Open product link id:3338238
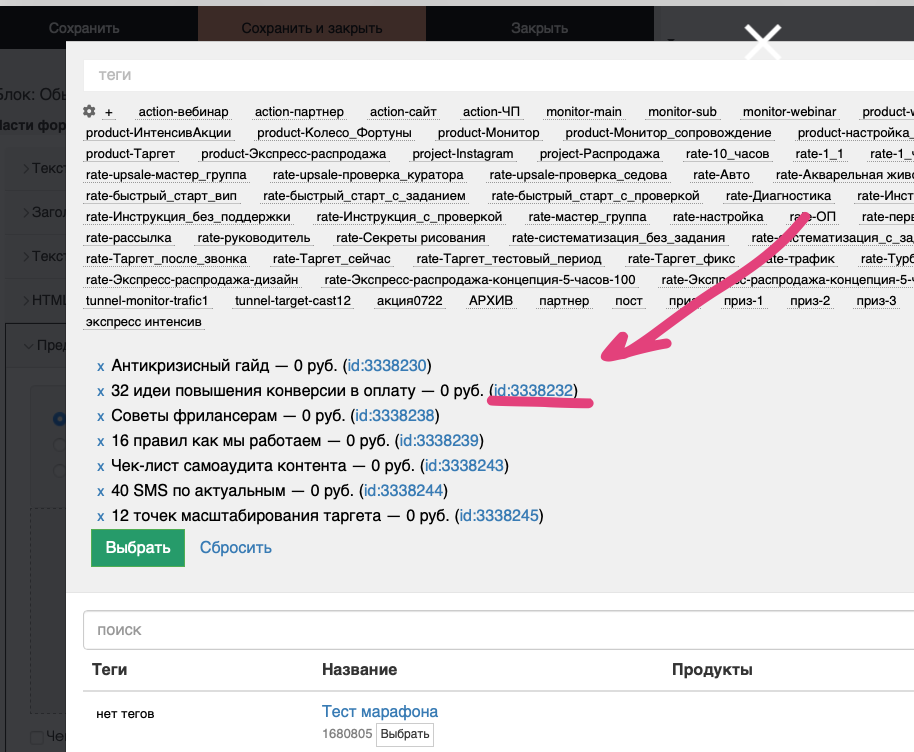Viewport: 914px width, 752px height. (x=395, y=416)
